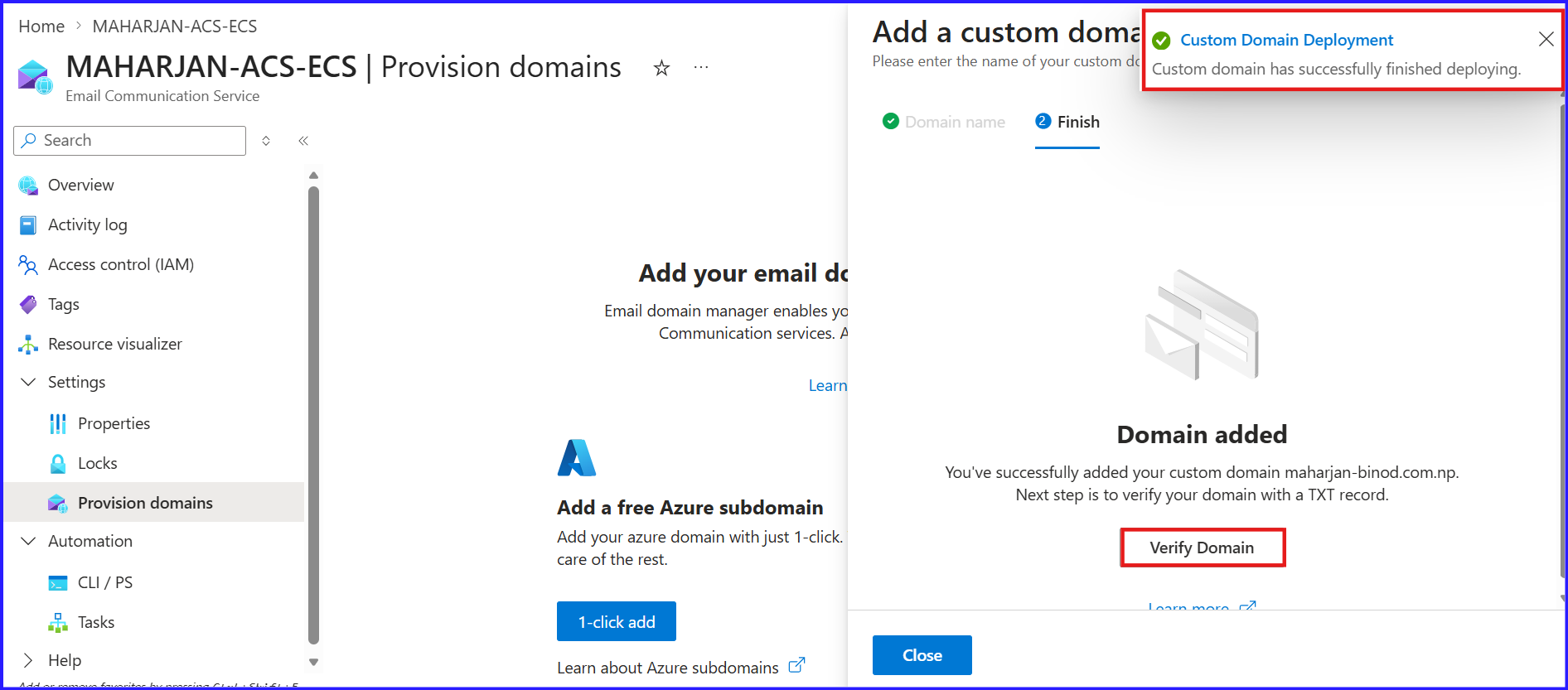Click sidebar scroll up arrow
This screenshot has width=1568, height=690.
(313, 176)
